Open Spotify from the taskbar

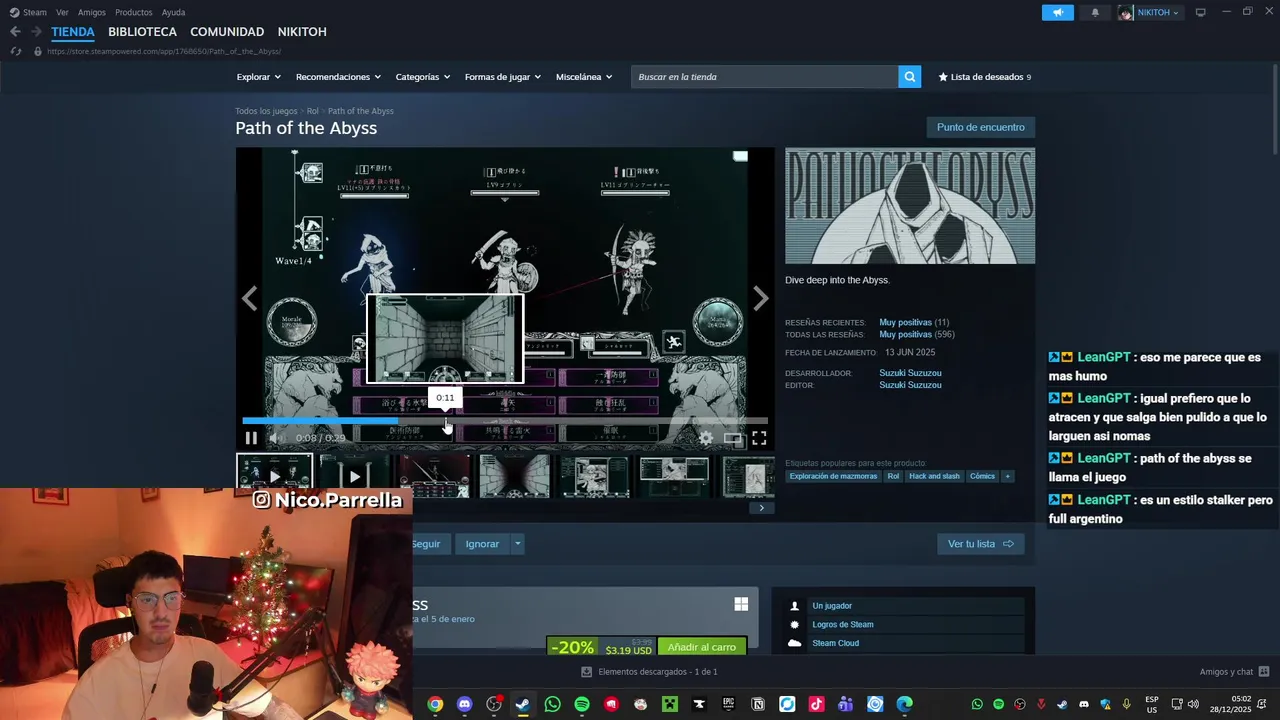582,704
